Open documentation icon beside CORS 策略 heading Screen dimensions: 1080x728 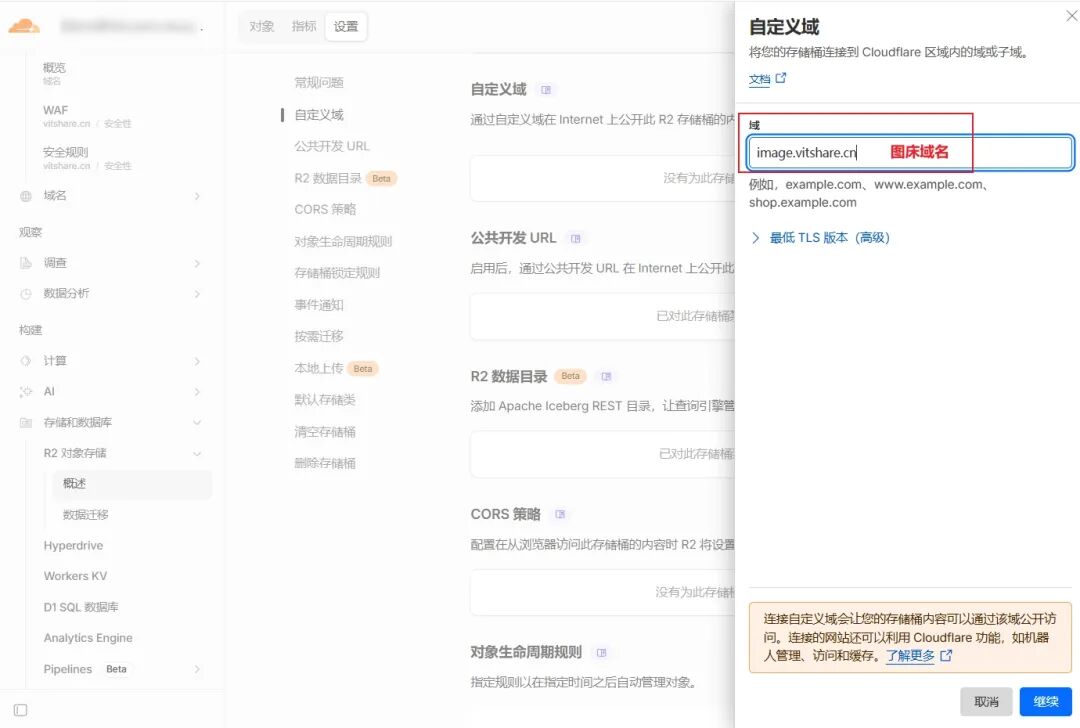coord(560,514)
